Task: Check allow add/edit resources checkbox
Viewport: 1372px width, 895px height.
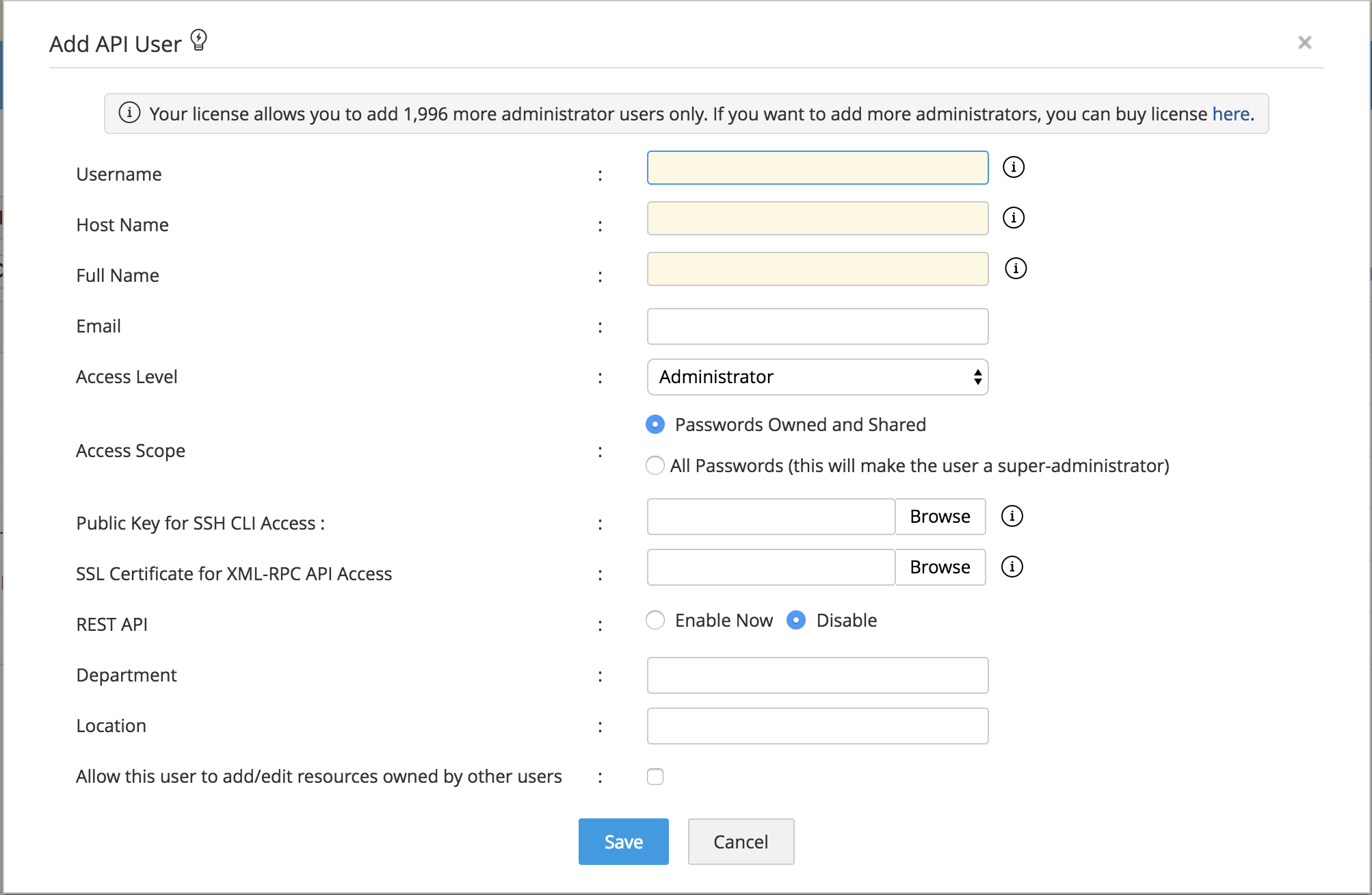Action: [655, 777]
